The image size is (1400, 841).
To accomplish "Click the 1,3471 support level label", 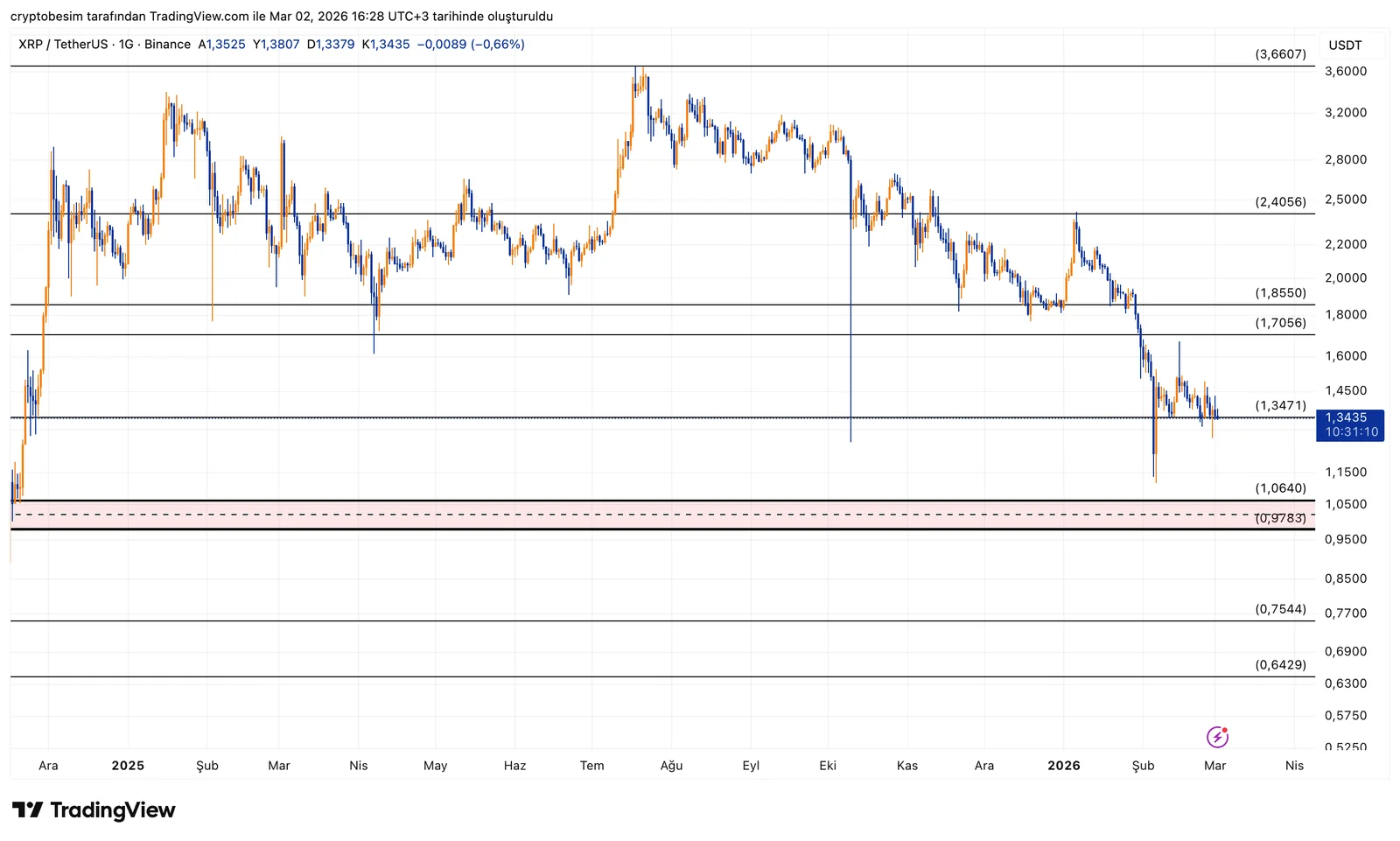I will pyautogui.click(x=1280, y=405).
